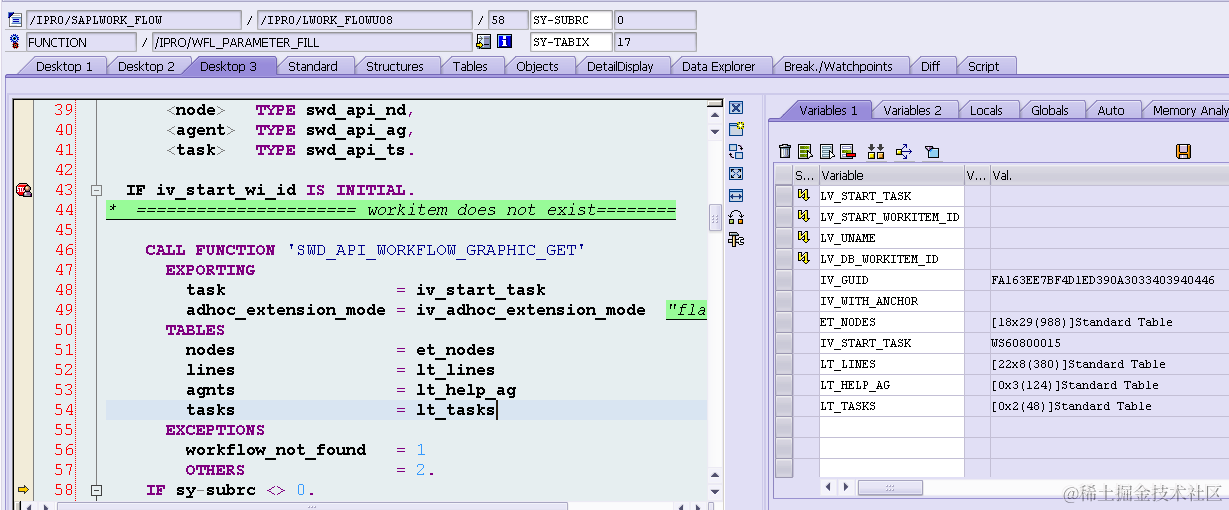Screen dimensions: 1229x510
Task: Click the yellow change icon for LV_START_WORKITEM_ID
Action: coord(803,217)
